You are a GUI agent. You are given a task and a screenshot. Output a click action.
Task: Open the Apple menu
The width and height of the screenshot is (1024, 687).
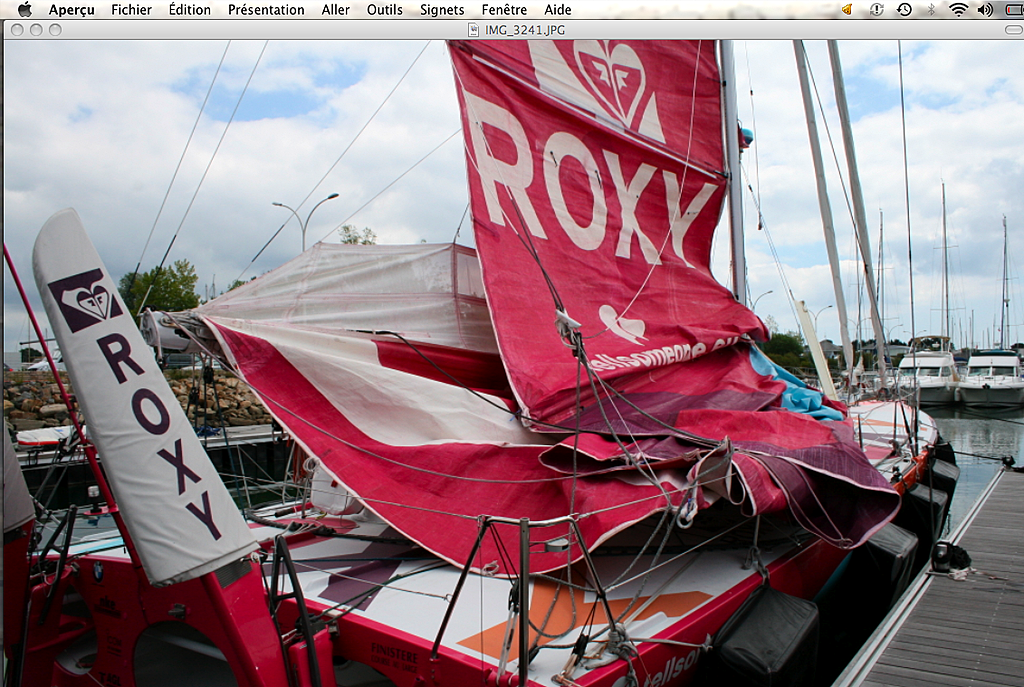pyautogui.click(x=24, y=9)
